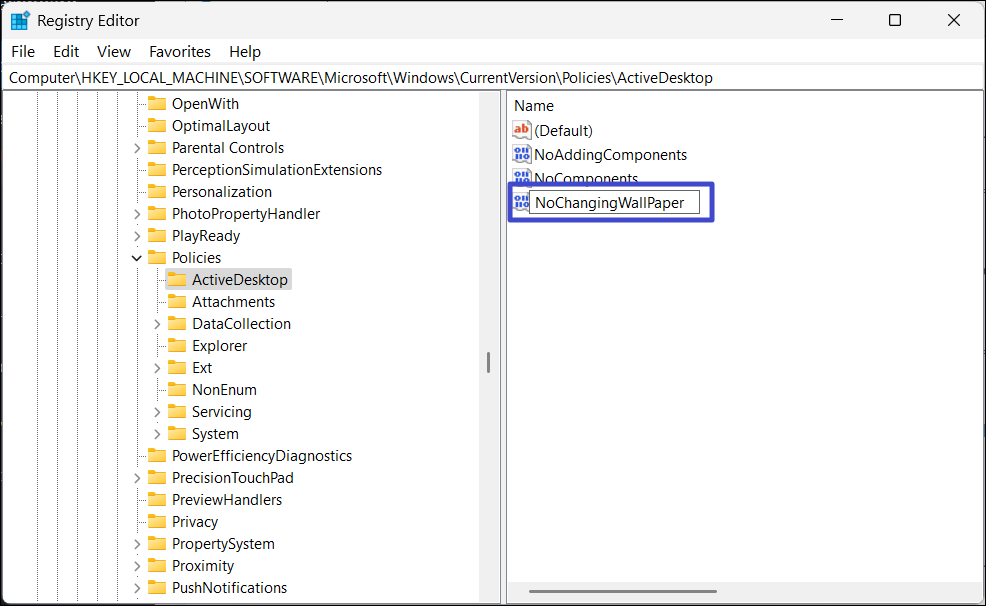
Task: Click the DataCollection folder icon
Action: pos(177,324)
